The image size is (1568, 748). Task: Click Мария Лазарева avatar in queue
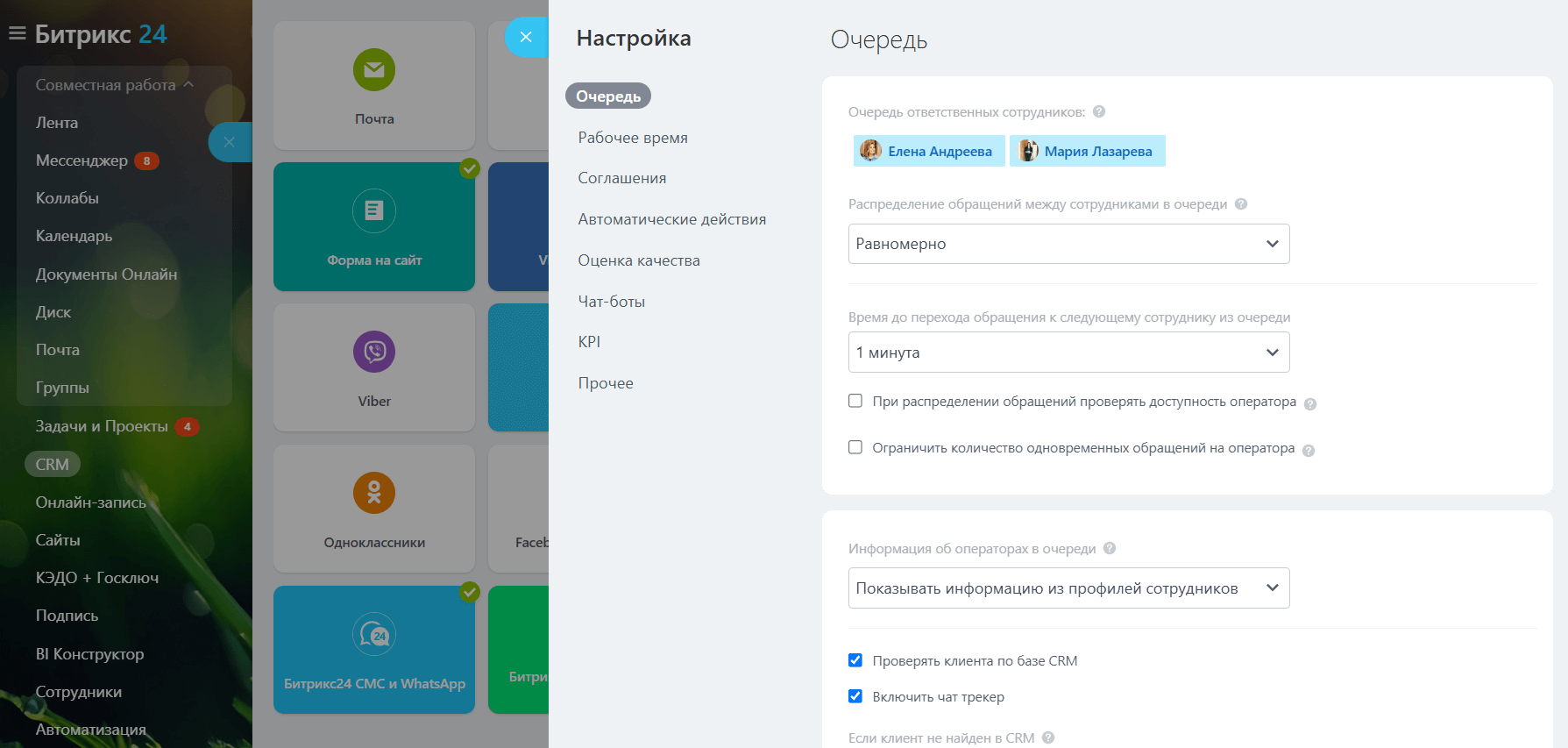(x=1027, y=151)
